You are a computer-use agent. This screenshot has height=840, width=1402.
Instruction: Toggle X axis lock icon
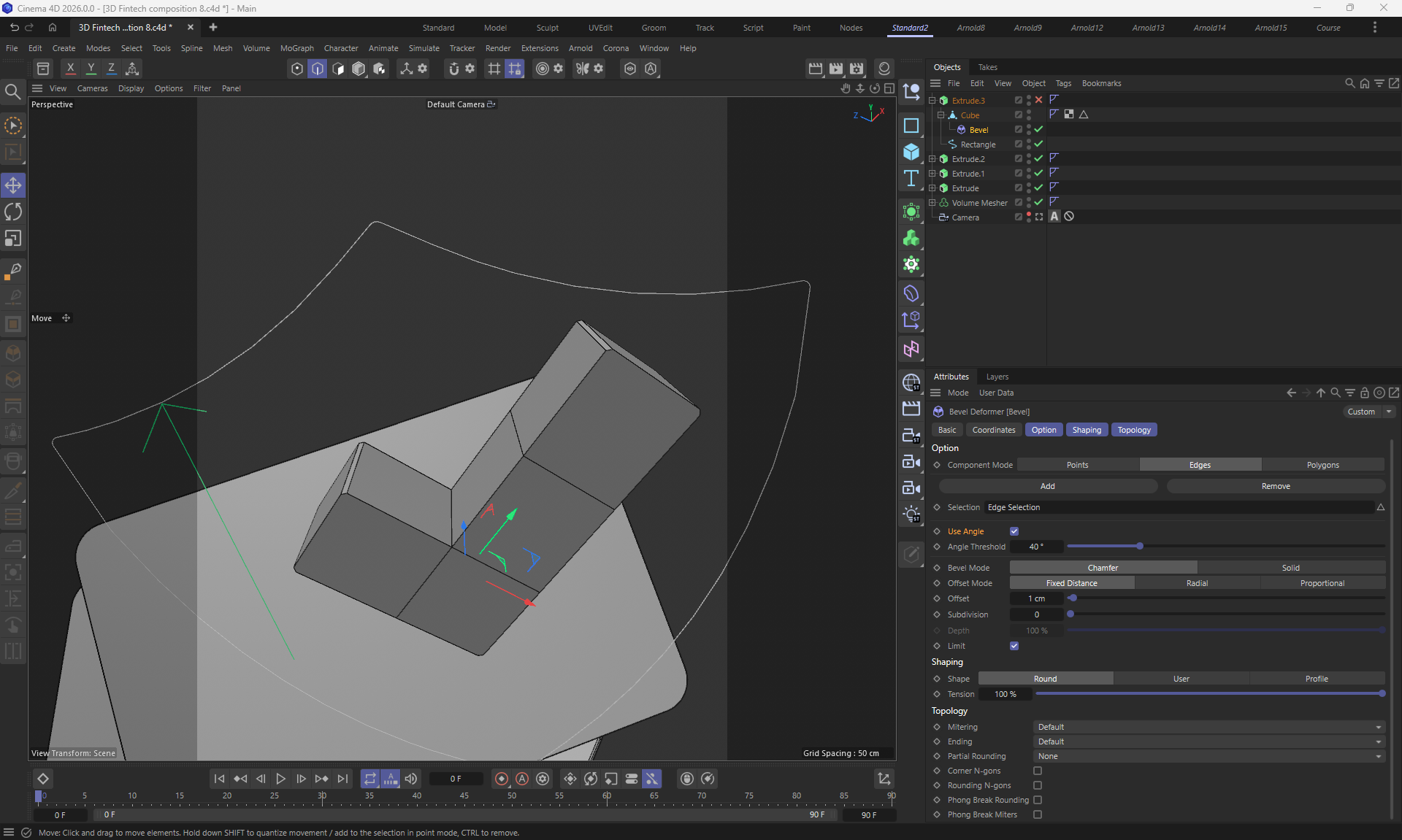click(x=70, y=68)
